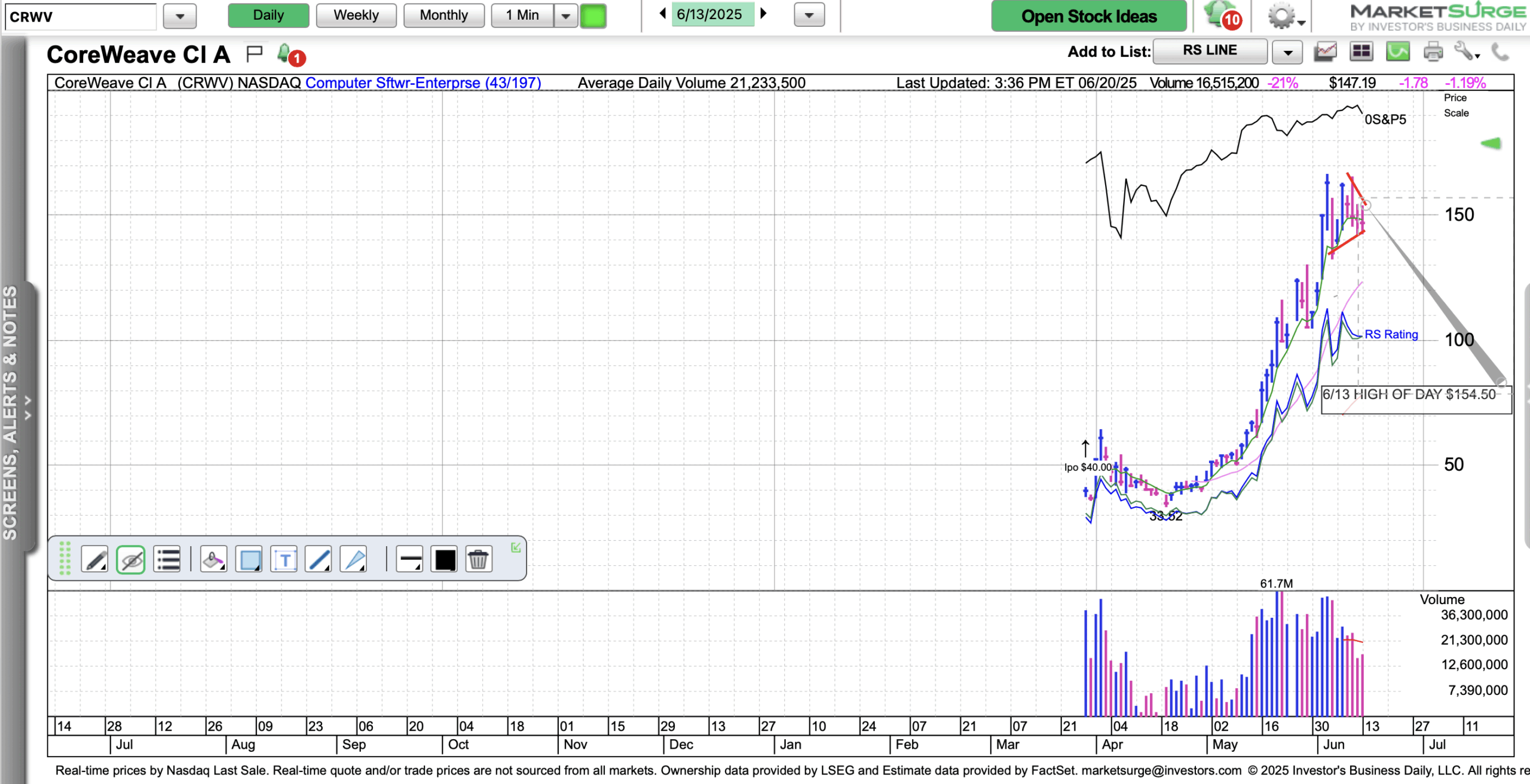This screenshot has width=1530, height=784.
Task: Open the annotations list tool
Action: tap(167, 560)
